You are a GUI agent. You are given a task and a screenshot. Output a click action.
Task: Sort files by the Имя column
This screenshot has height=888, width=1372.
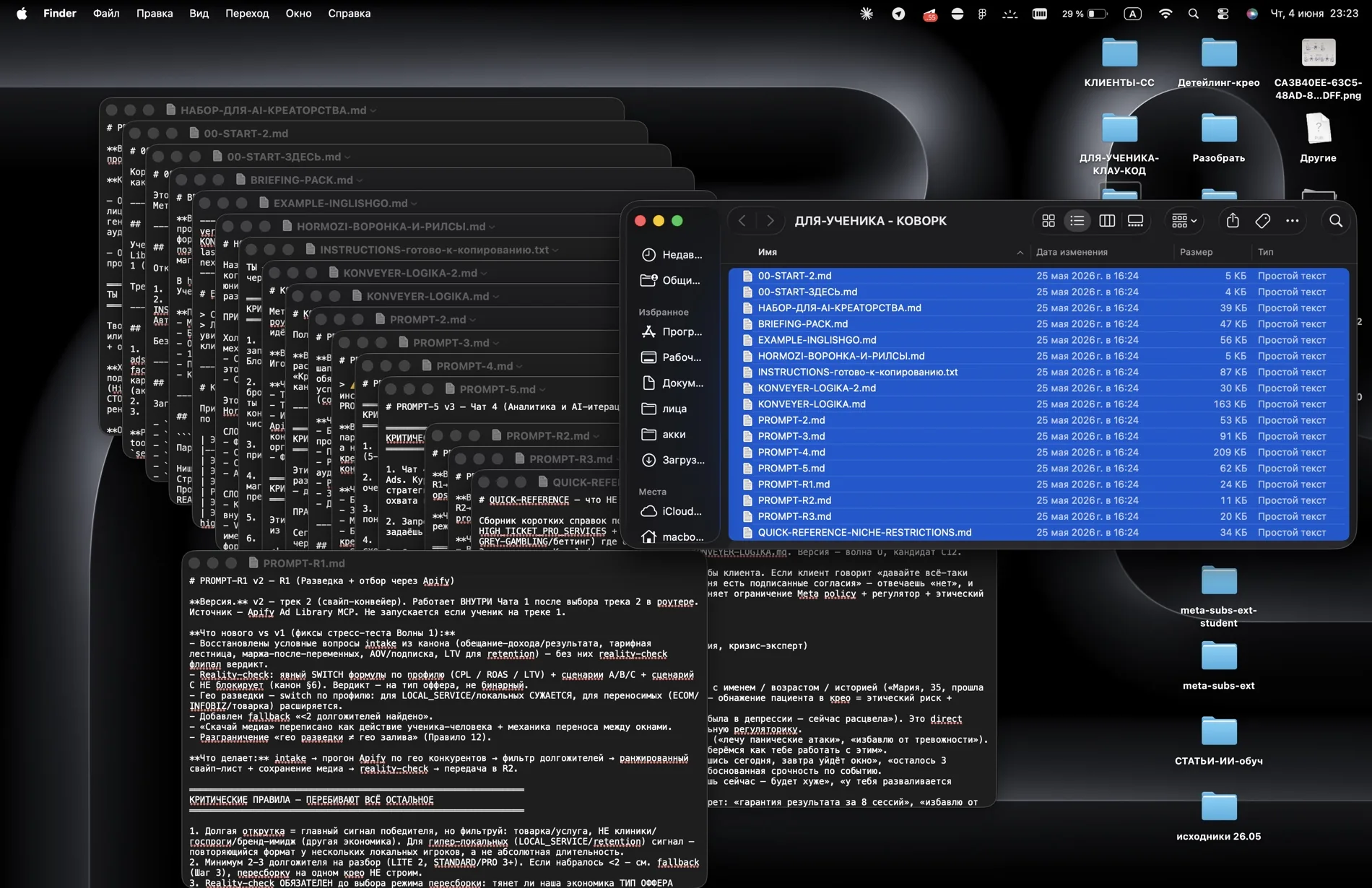click(768, 252)
